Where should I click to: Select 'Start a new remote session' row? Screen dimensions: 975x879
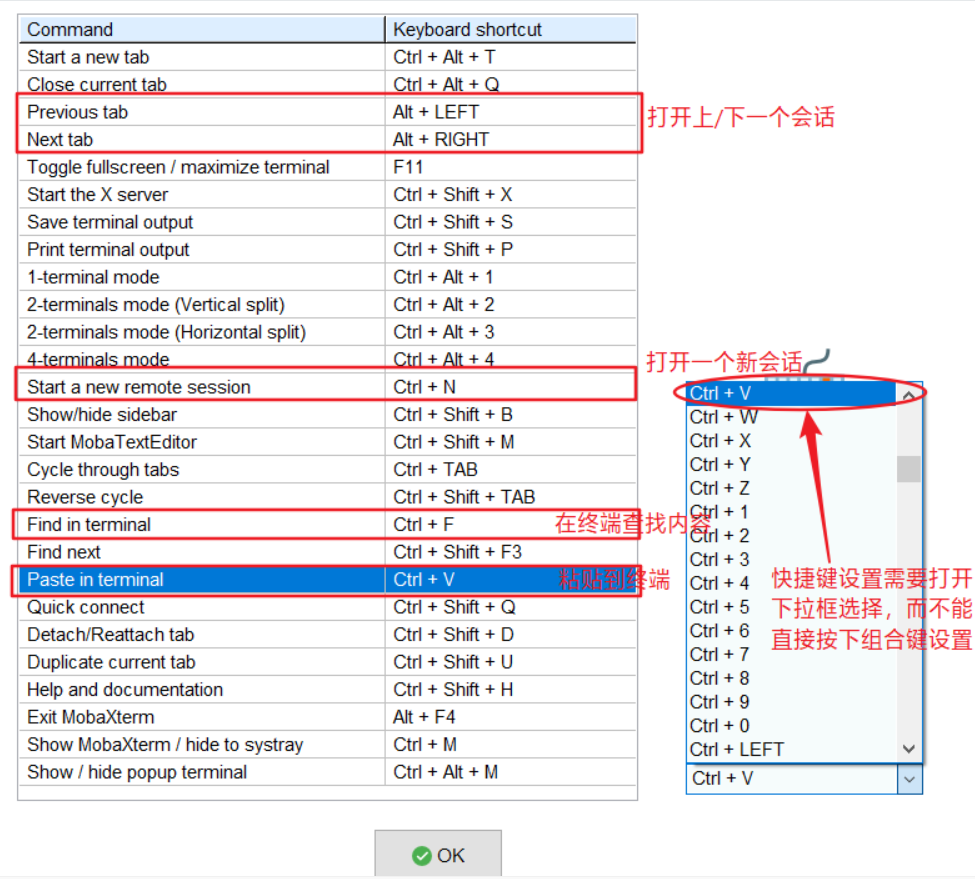pyautogui.click(x=328, y=387)
